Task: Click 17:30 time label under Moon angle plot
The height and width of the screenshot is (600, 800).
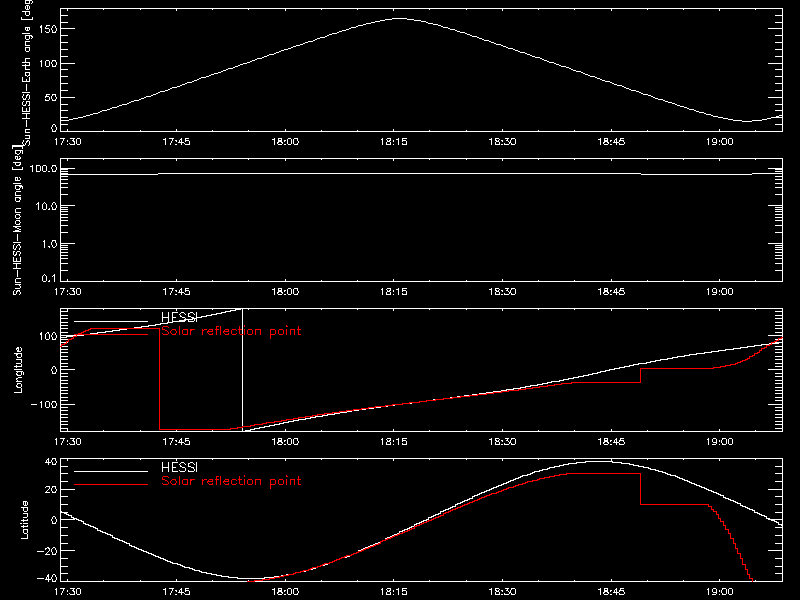Action: pyautogui.click(x=67, y=291)
